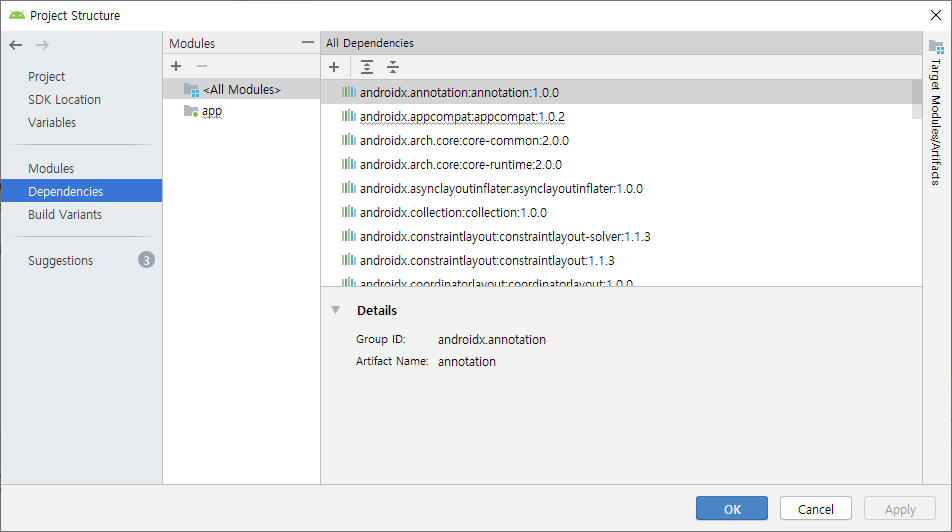
Task: Click library icon of constraintlayout-solver:1.1.3
Action: [x=348, y=236]
